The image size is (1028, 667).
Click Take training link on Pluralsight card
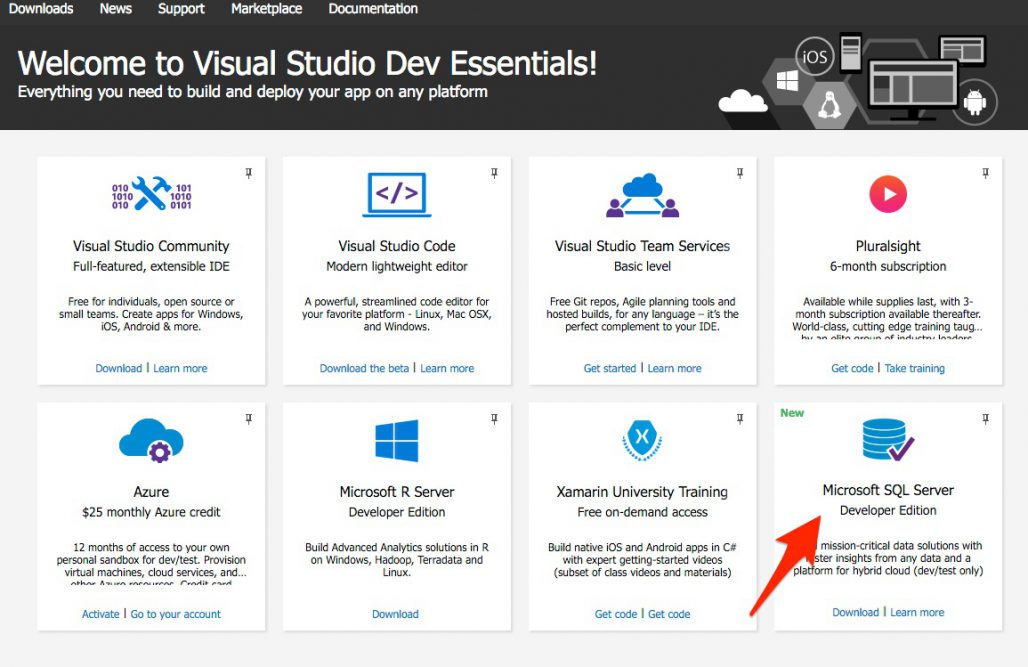(x=915, y=368)
